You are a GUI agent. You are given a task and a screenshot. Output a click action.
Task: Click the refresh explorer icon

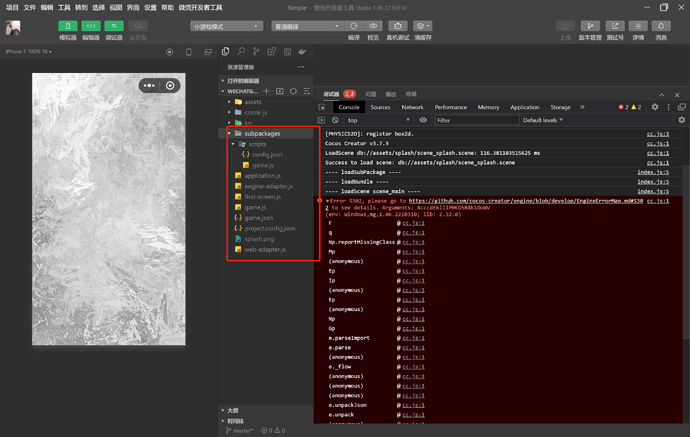click(293, 91)
